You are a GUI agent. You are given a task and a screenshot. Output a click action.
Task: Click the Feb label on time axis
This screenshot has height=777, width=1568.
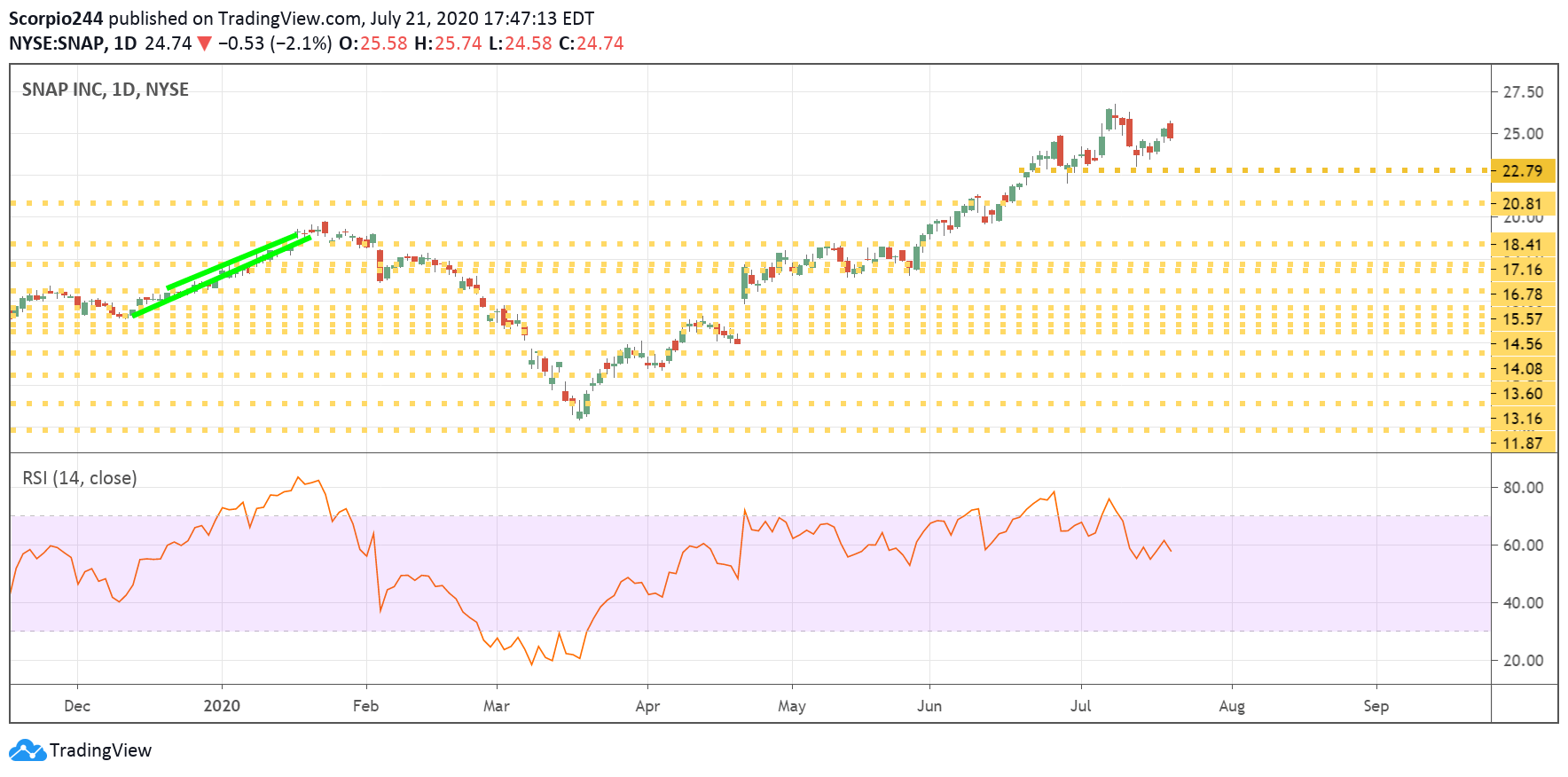click(x=365, y=706)
